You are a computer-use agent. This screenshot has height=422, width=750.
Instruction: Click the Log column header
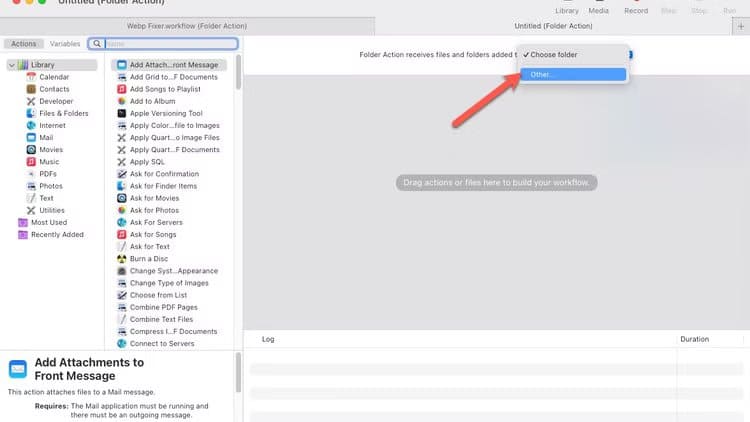pos(268,339)
